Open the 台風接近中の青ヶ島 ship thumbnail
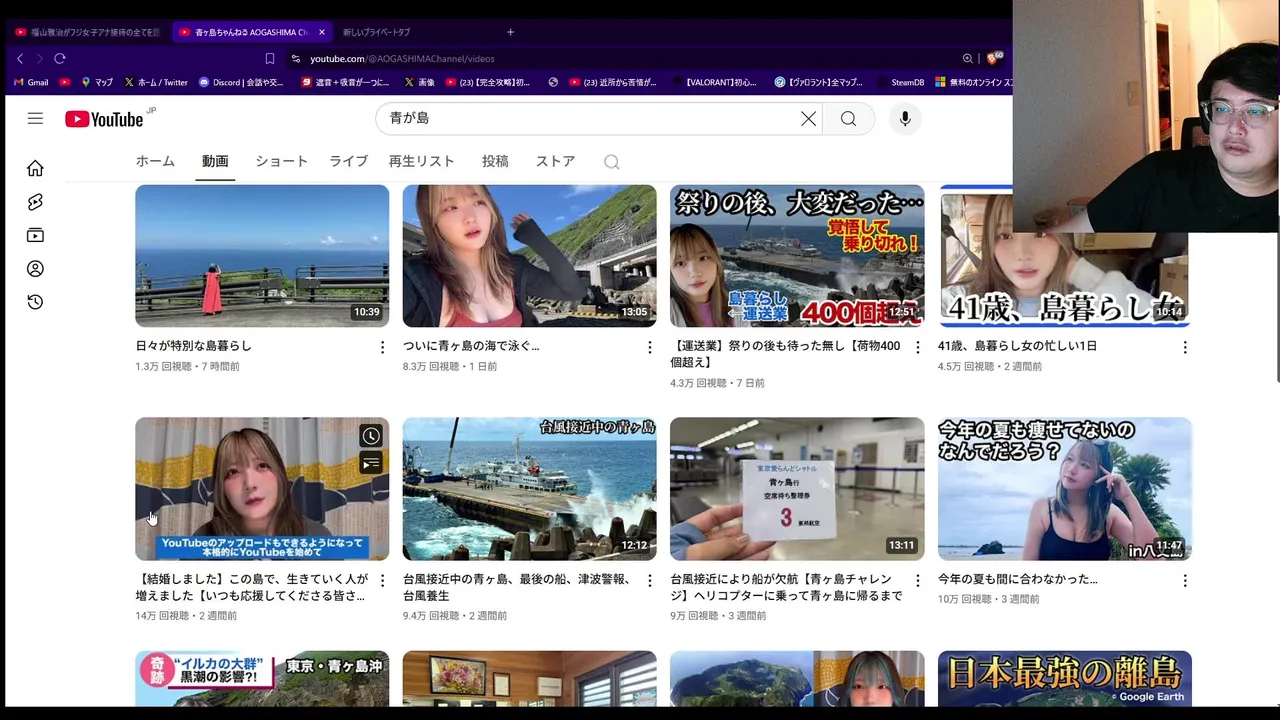This screenshot has width=1280, height=720. pos(530,489)
